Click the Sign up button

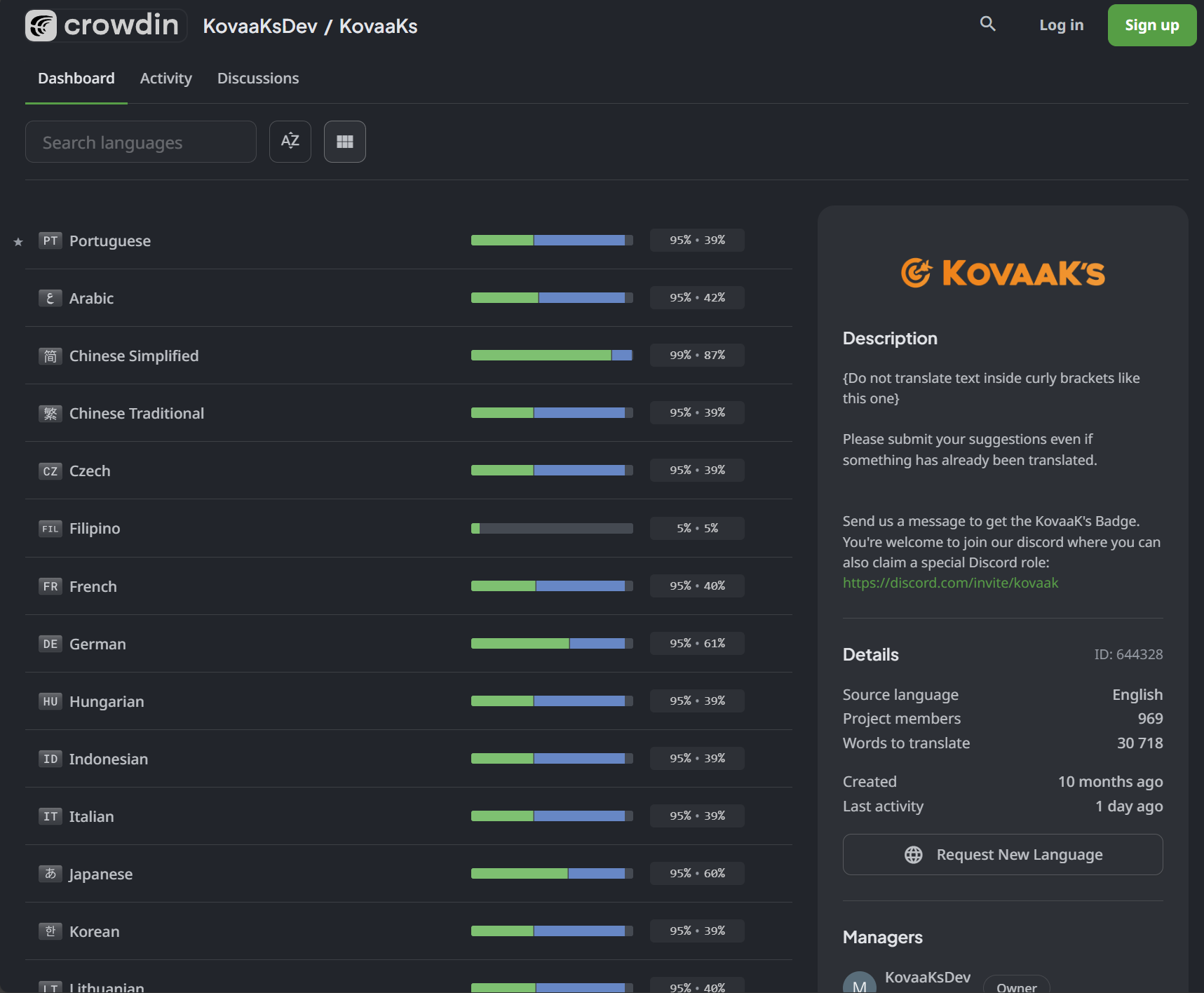coord(1151,25)
